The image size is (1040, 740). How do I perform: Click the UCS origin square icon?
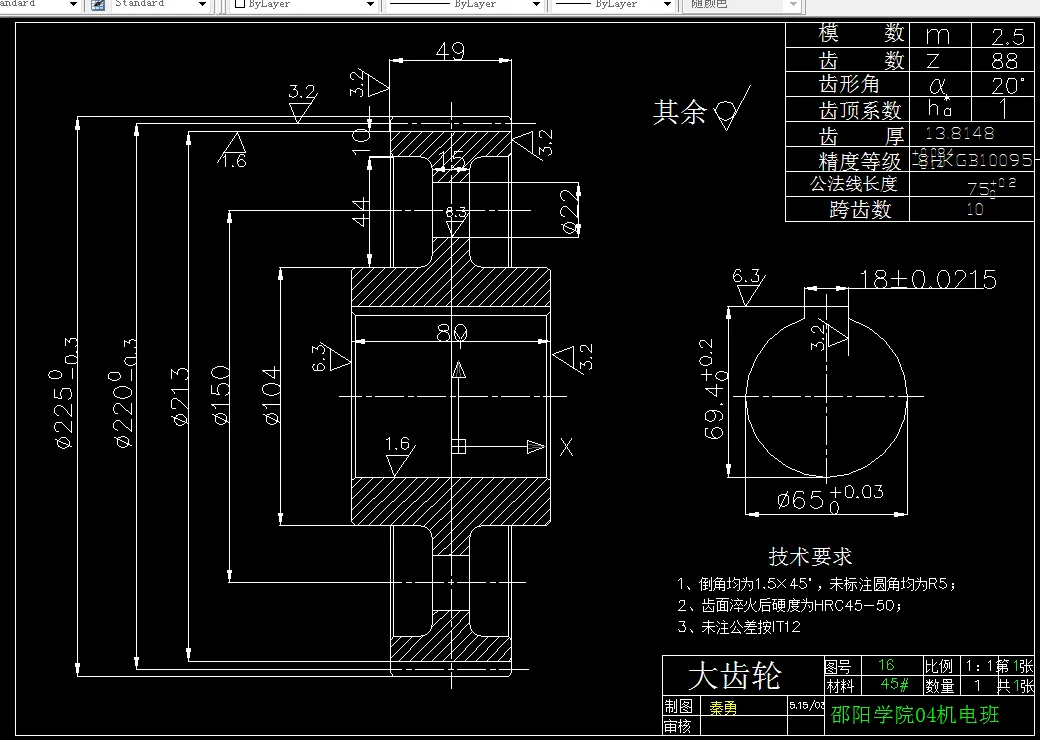point(458,446)
